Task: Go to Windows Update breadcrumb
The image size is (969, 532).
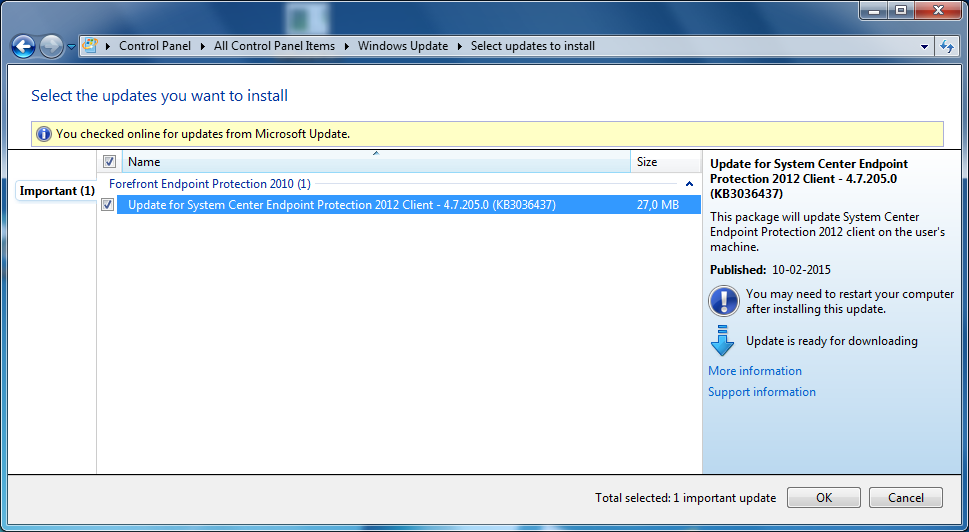Action: (x=403, y=46)
